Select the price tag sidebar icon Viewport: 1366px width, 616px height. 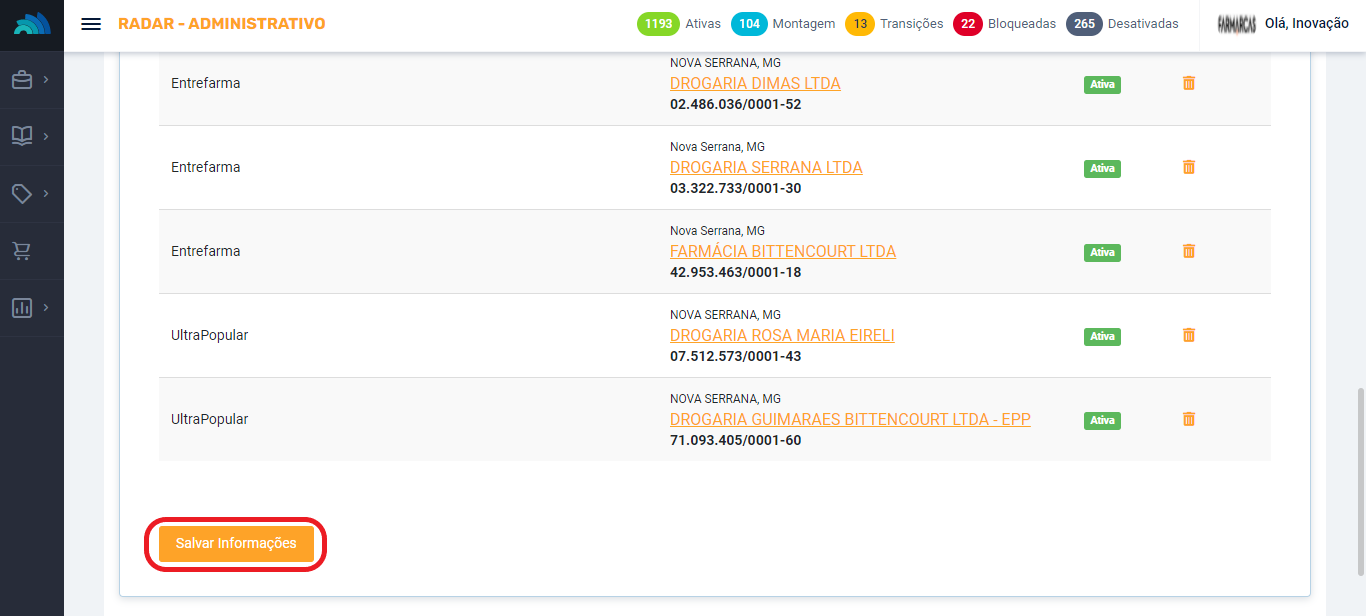coord(22,193)
